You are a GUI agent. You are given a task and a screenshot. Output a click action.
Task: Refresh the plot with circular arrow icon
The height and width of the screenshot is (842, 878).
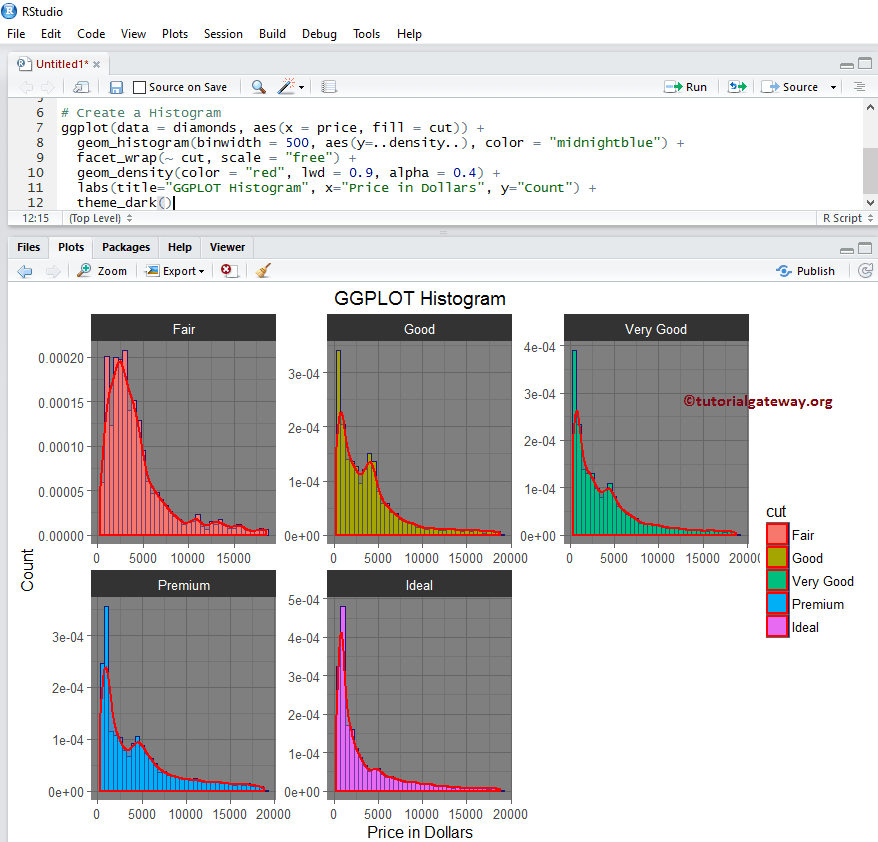[x=866, y=270]
